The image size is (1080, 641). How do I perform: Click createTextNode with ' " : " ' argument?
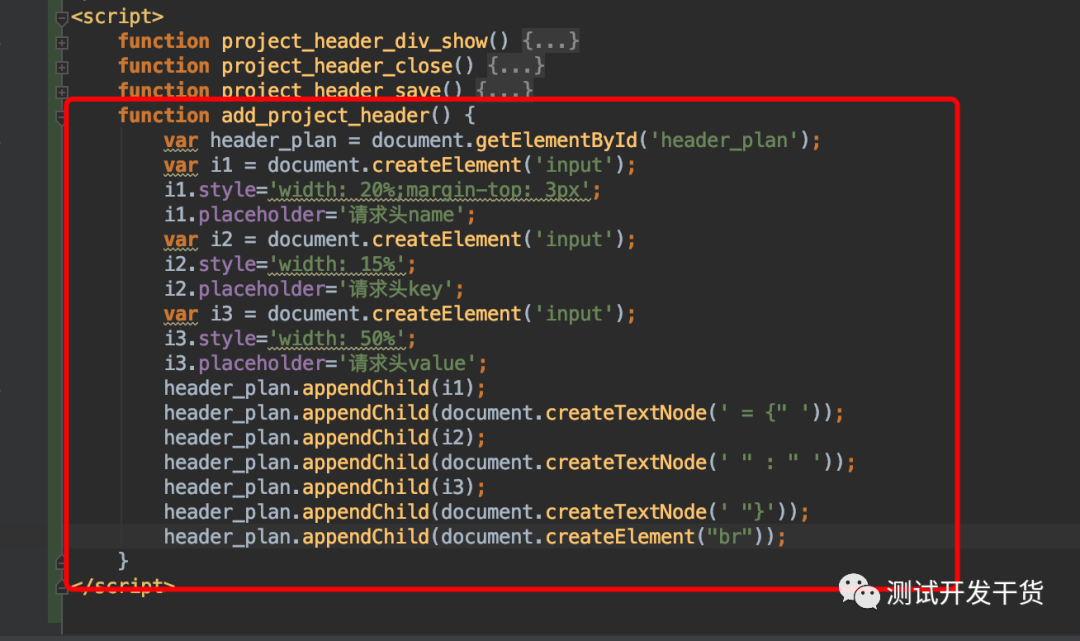coord(626,463)
